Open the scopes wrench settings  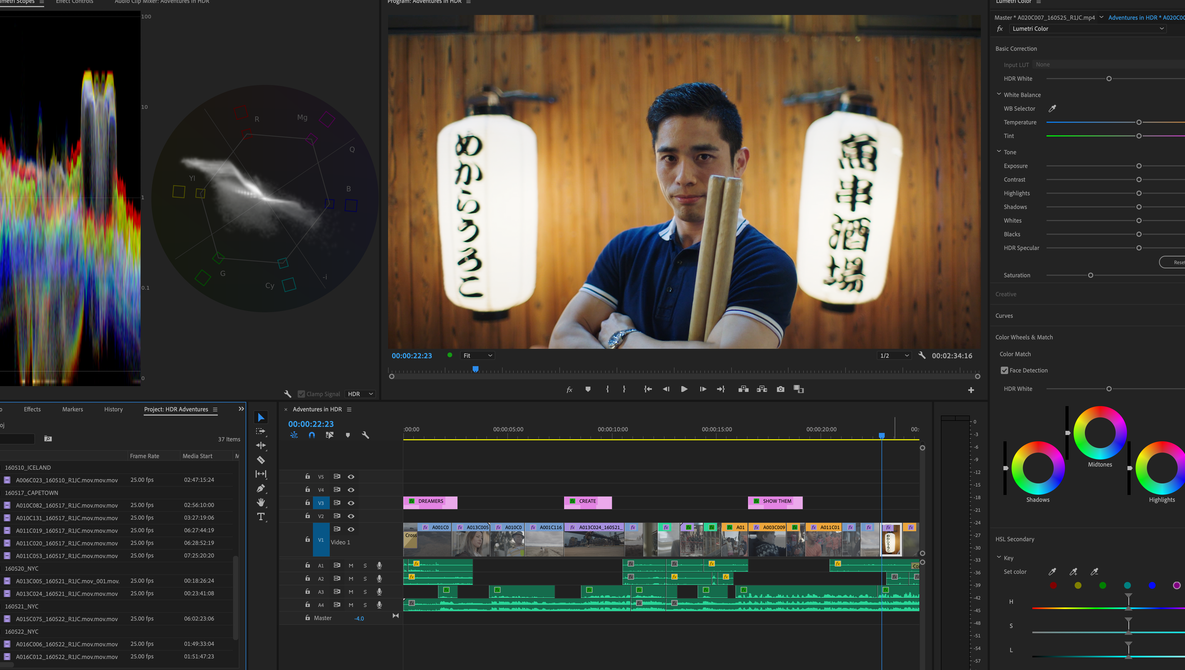(x=287, y=394)
